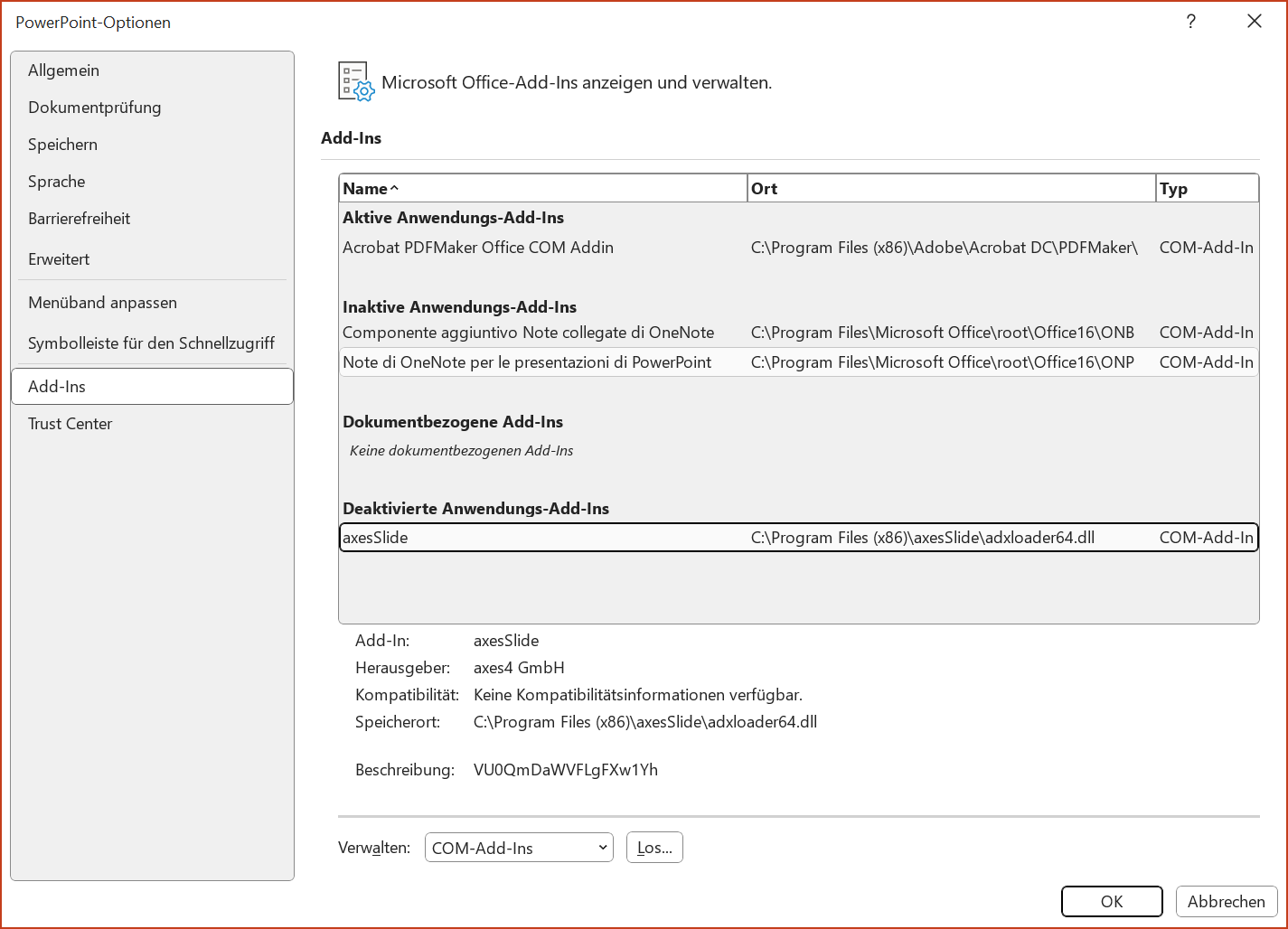
Task: Click the Beschreibung value VU0QmDaWVFLgFXw1Yh
Action: (x=566, y=770)
